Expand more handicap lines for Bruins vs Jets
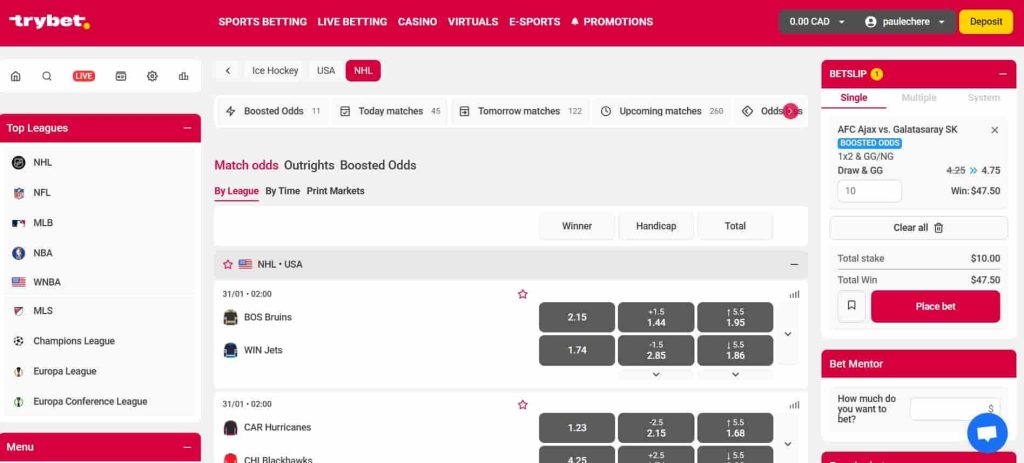The height and width of the screenshot is (463, 1024). pos(656,374)
